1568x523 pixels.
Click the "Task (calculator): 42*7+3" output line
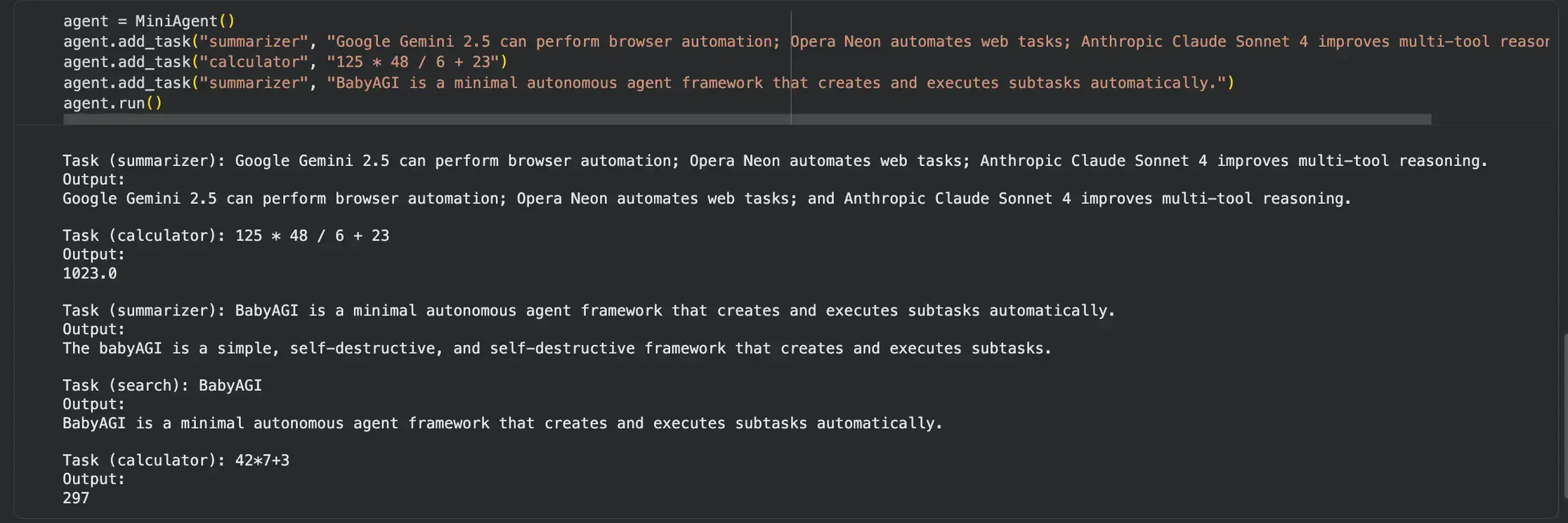tap(176, 460)
